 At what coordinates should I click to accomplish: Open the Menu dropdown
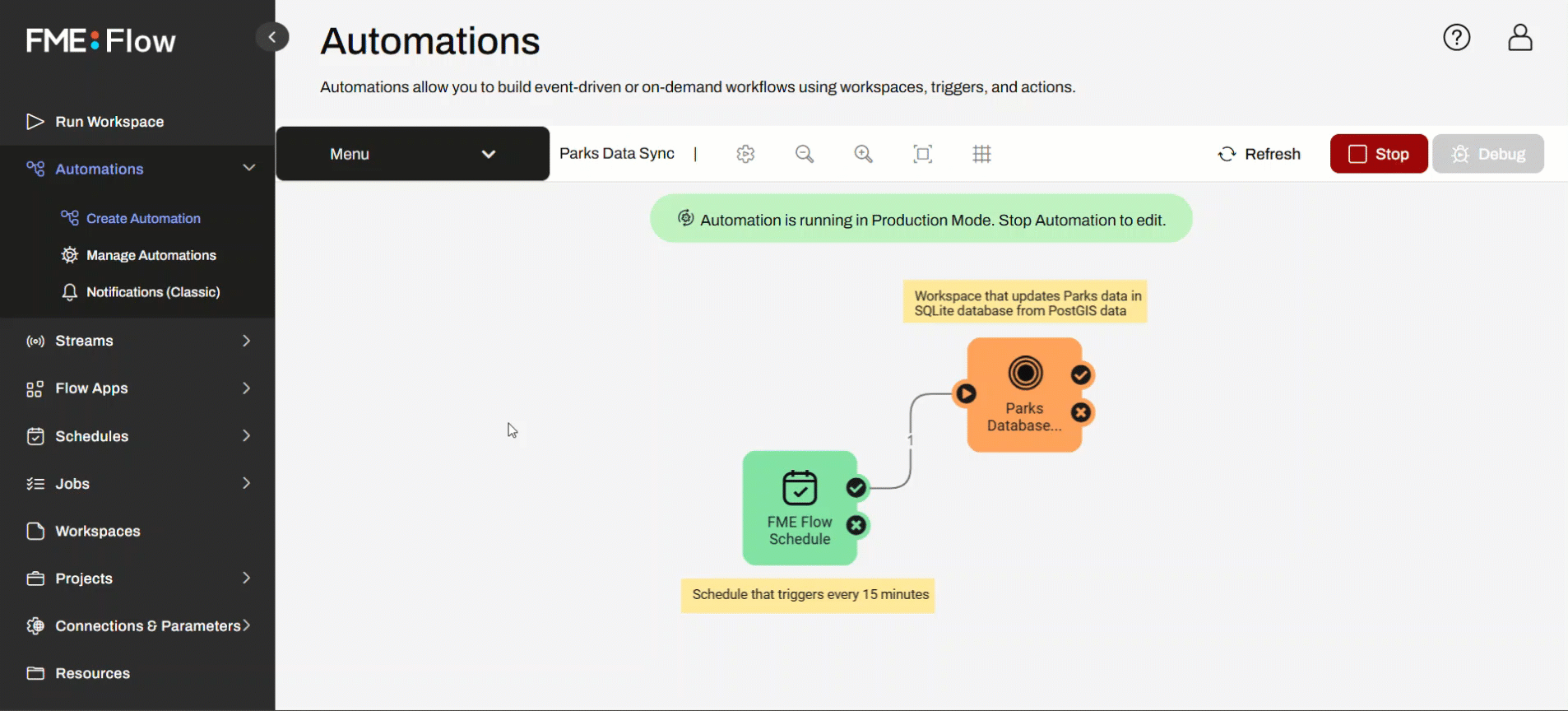[412, 154]
